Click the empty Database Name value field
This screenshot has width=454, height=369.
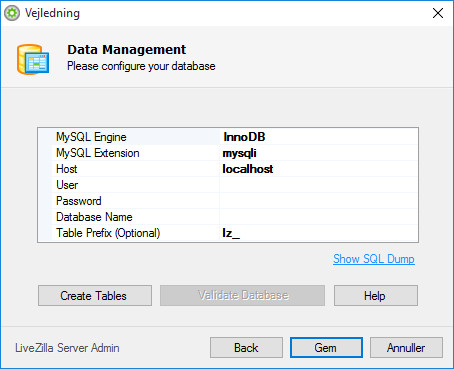coord(318,217)
